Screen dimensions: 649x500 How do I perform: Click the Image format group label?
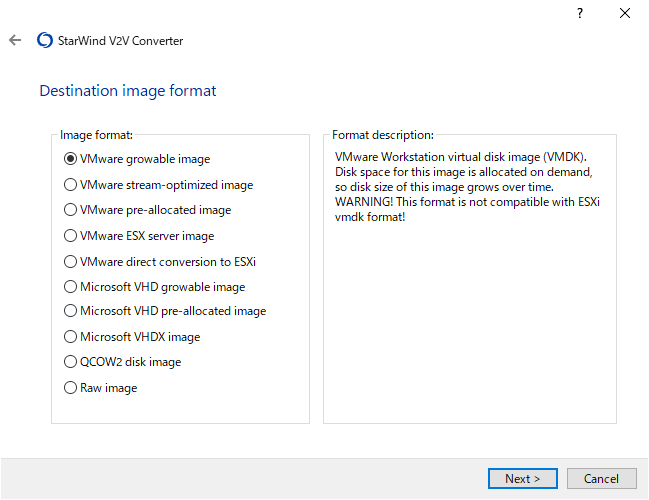[96, 135]
